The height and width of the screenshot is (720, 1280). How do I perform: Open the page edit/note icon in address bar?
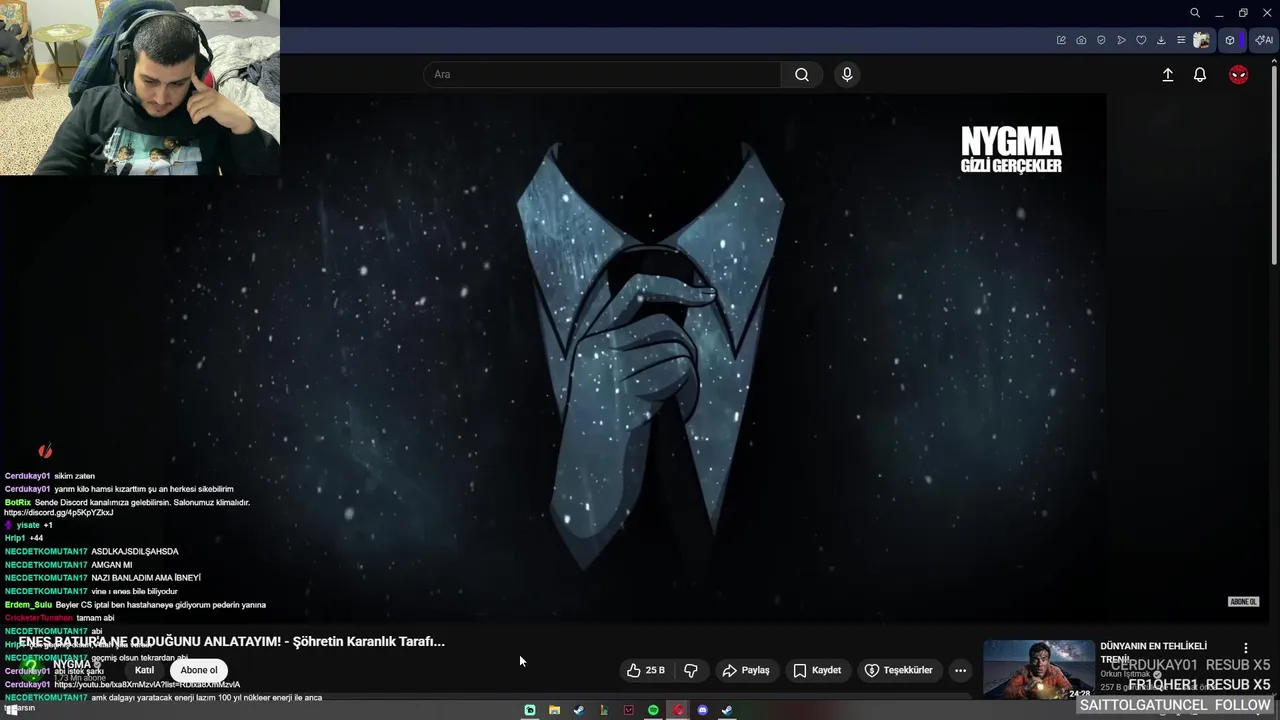coord(1061,40)
